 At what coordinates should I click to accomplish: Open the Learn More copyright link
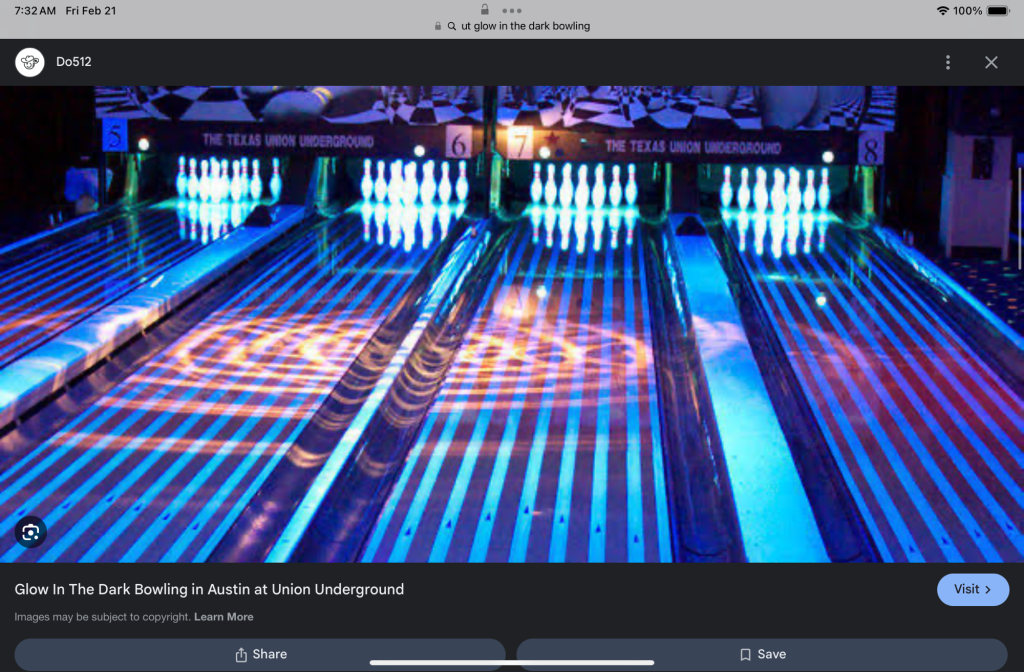click(x=223, y=617)
